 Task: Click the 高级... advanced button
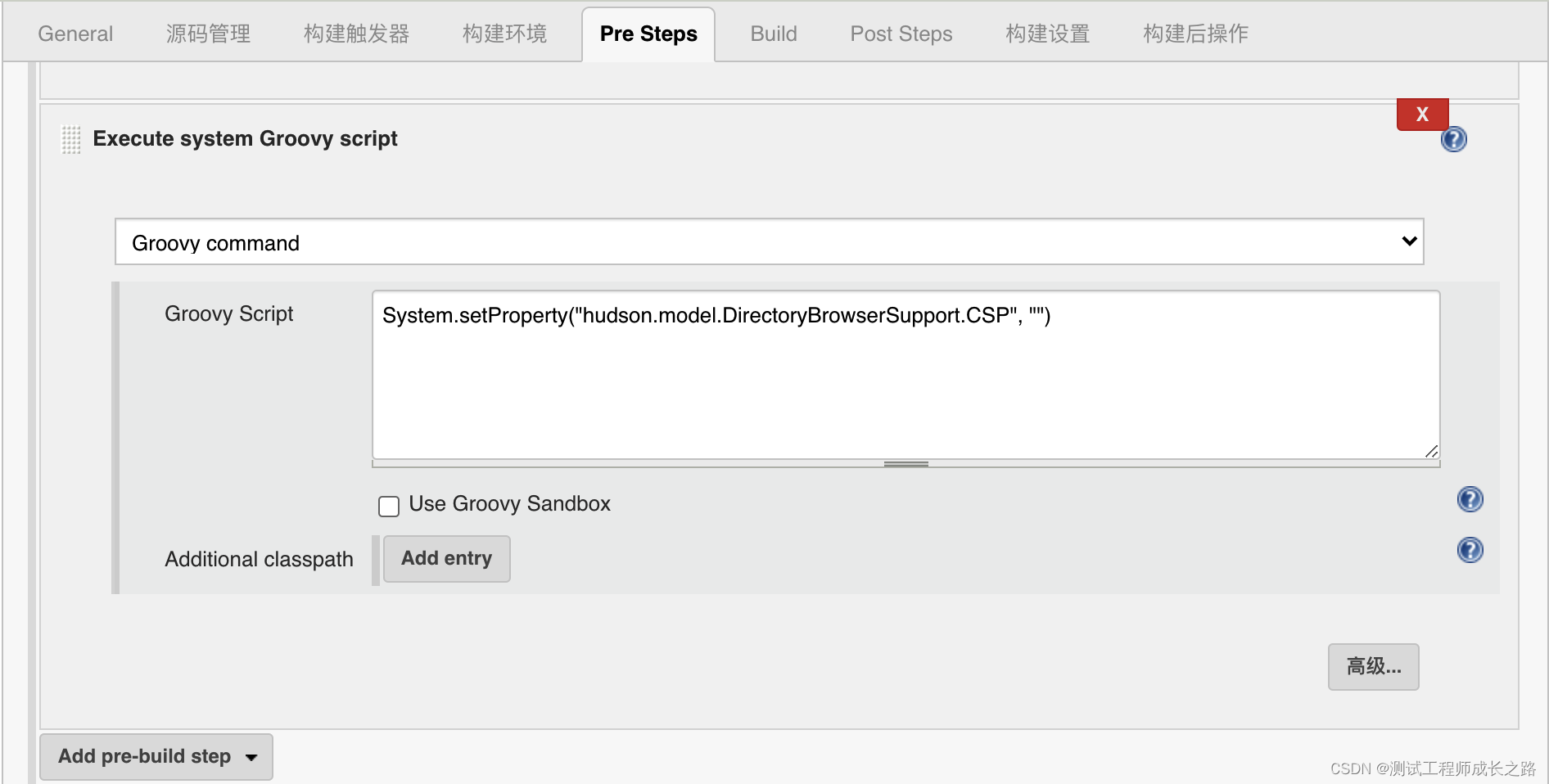tap(1373, 667)
